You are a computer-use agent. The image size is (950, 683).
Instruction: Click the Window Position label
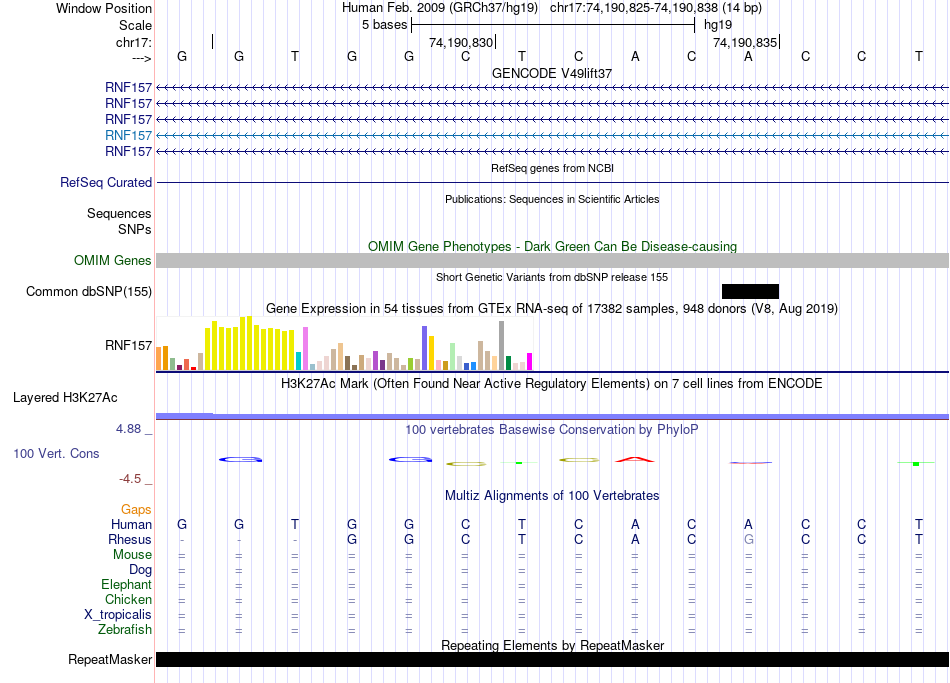104,8
